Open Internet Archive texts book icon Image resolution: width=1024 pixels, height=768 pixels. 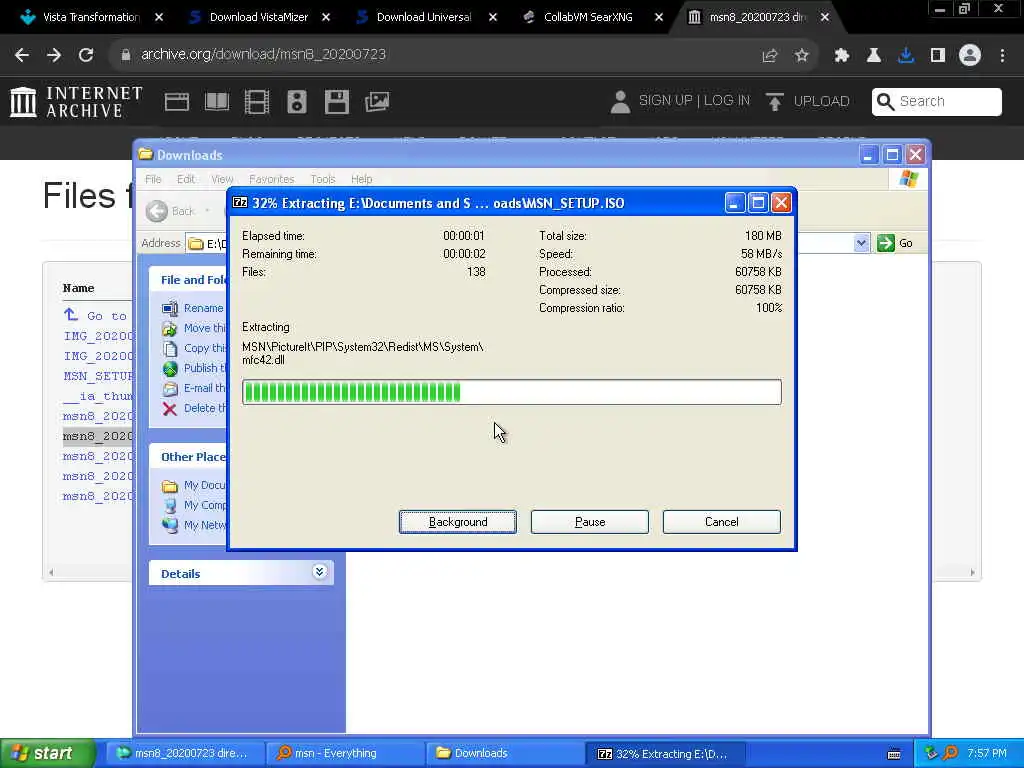(x=217, y=102)
